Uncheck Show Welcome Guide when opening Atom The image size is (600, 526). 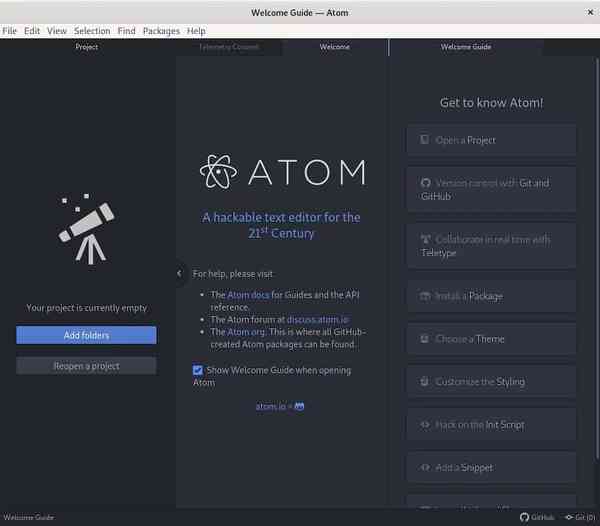pyautogui.click(x=197, y=370)
